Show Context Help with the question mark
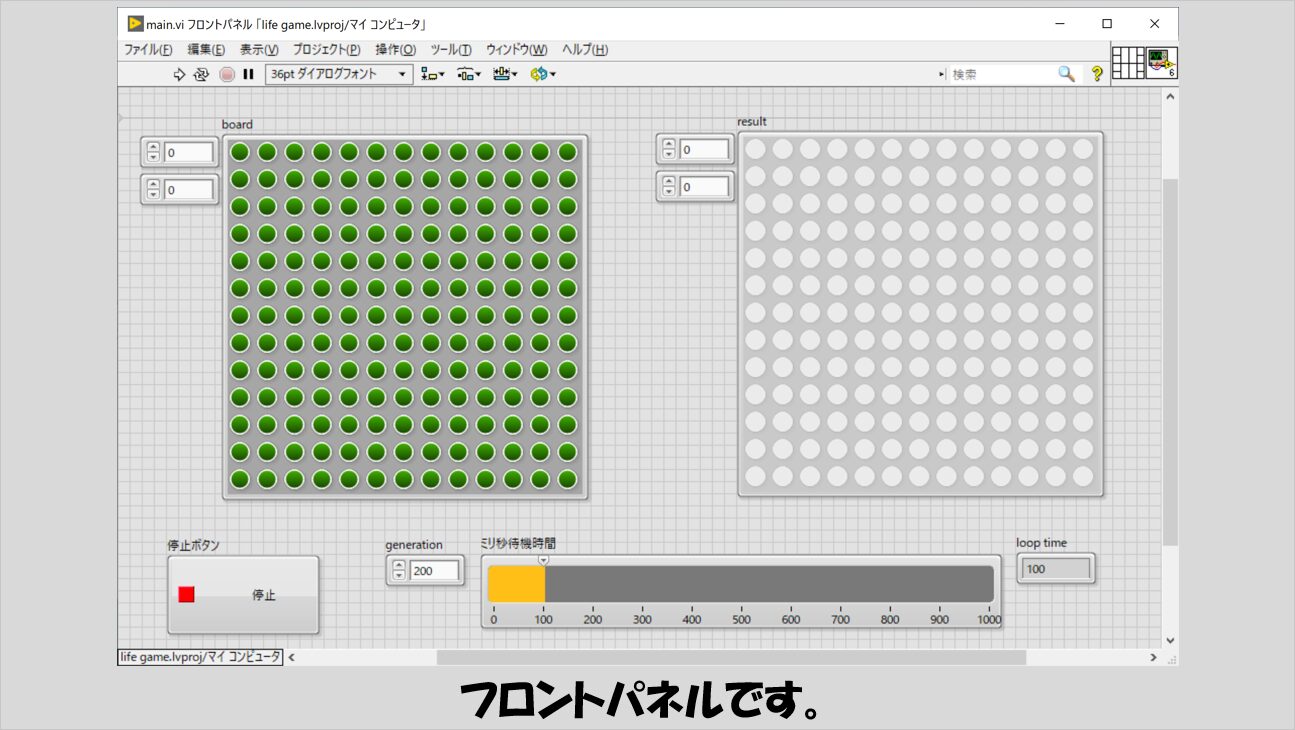 [1097, 74]
